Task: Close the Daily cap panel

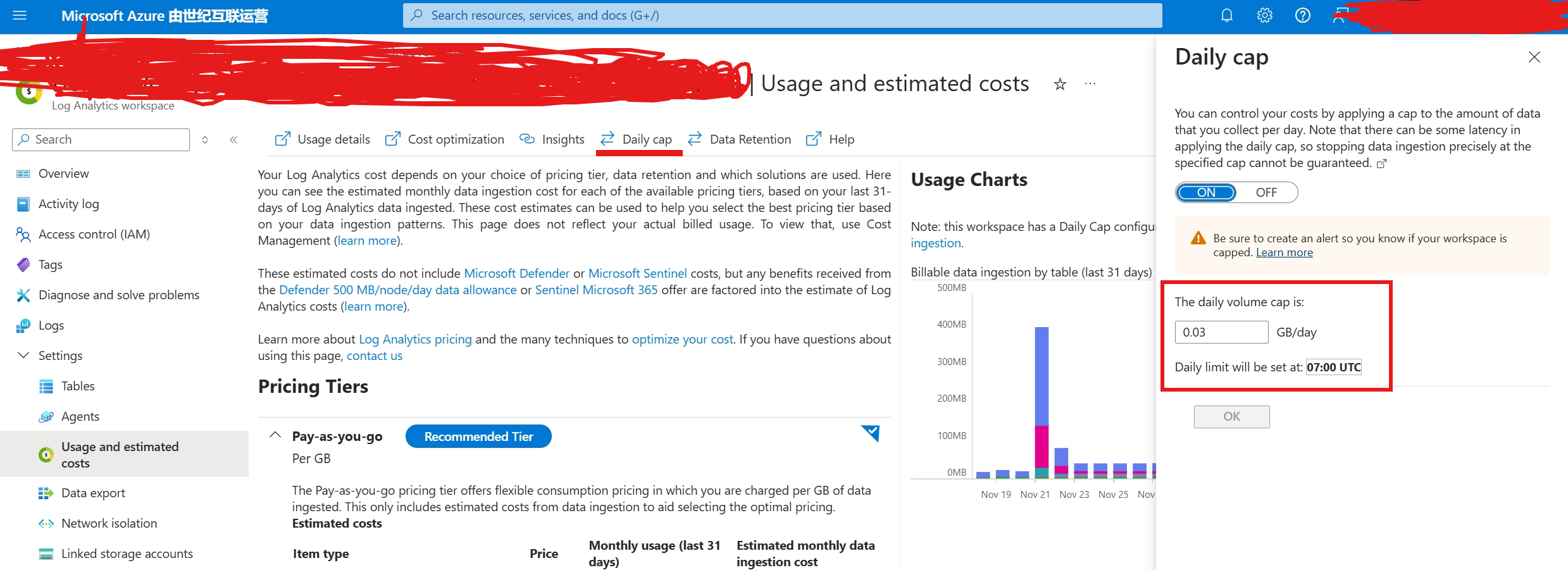Action: coord(1534,57)
